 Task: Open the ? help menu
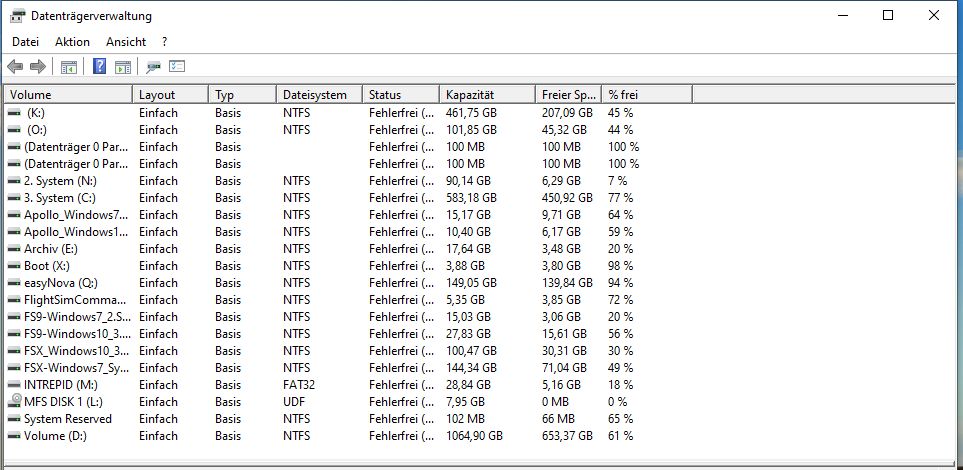tap(164, 42)
